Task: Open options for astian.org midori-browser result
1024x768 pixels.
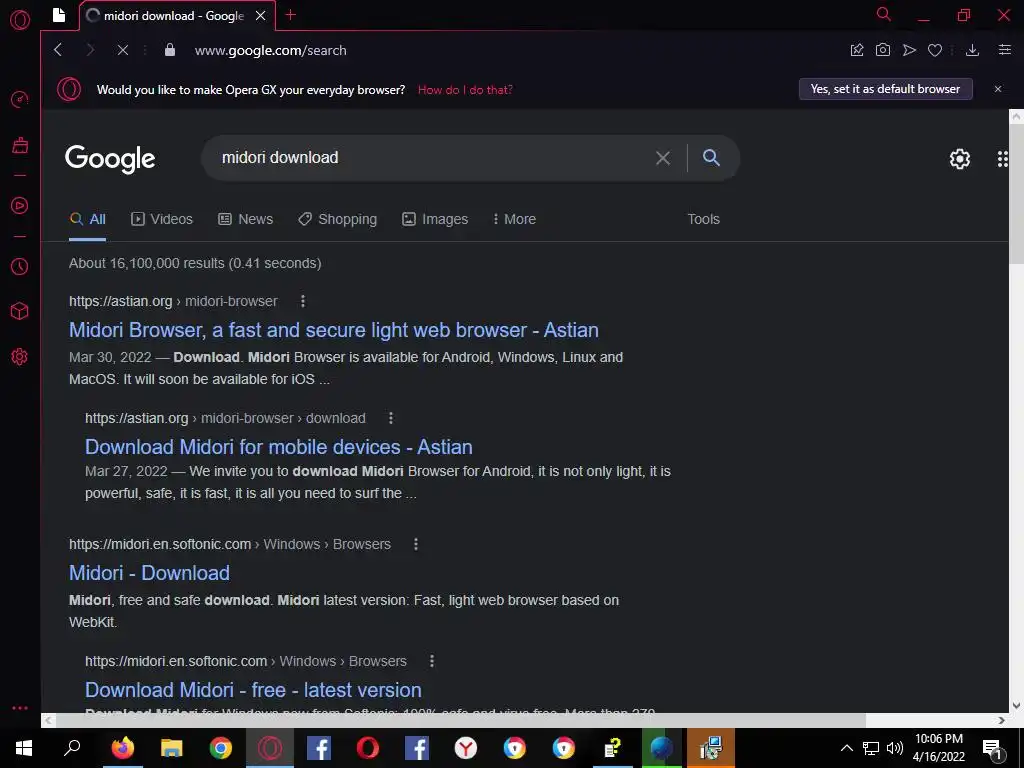Action: point(302,301)
